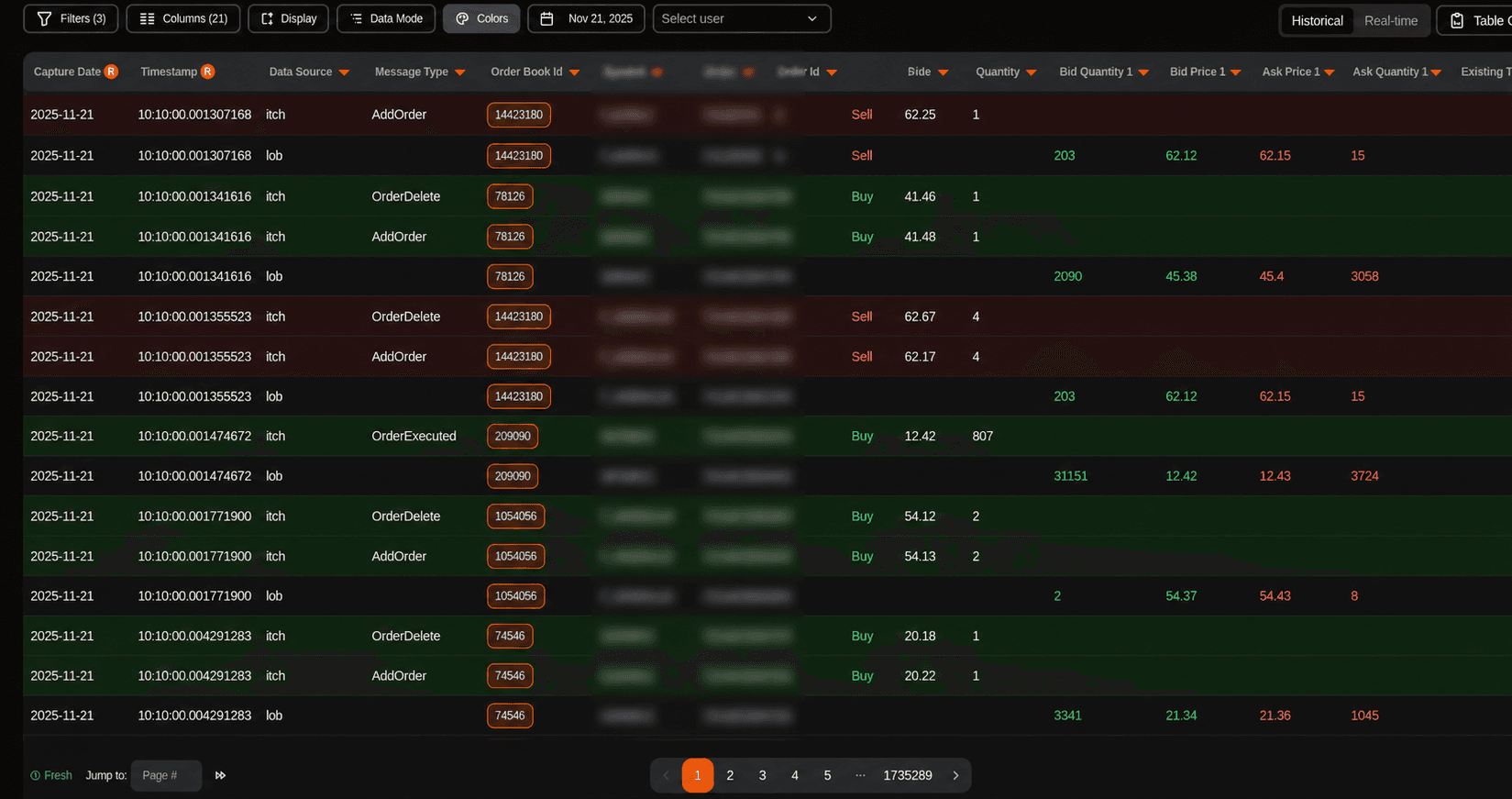Click the R badge on Capture Date

coord(111,72)
